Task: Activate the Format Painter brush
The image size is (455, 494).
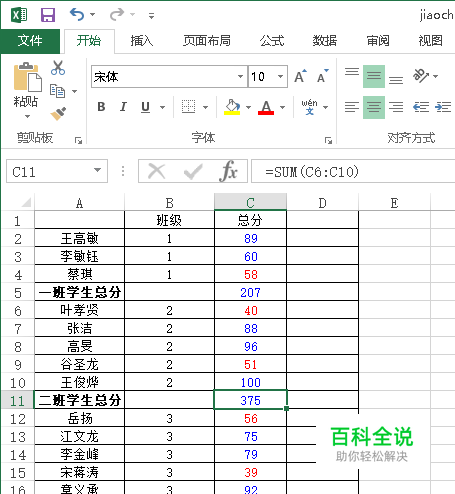Action: click(x=58, y=114)
